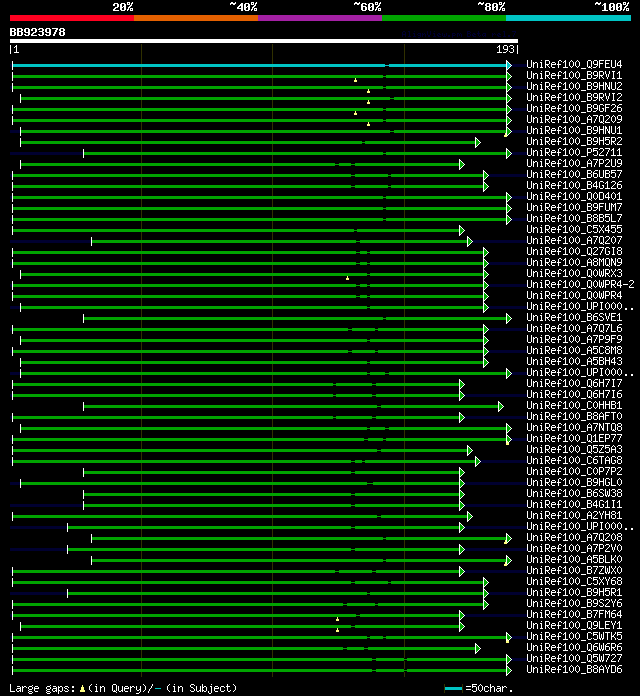Click the purple ~60% identity legend bar

tap(320, 18)
